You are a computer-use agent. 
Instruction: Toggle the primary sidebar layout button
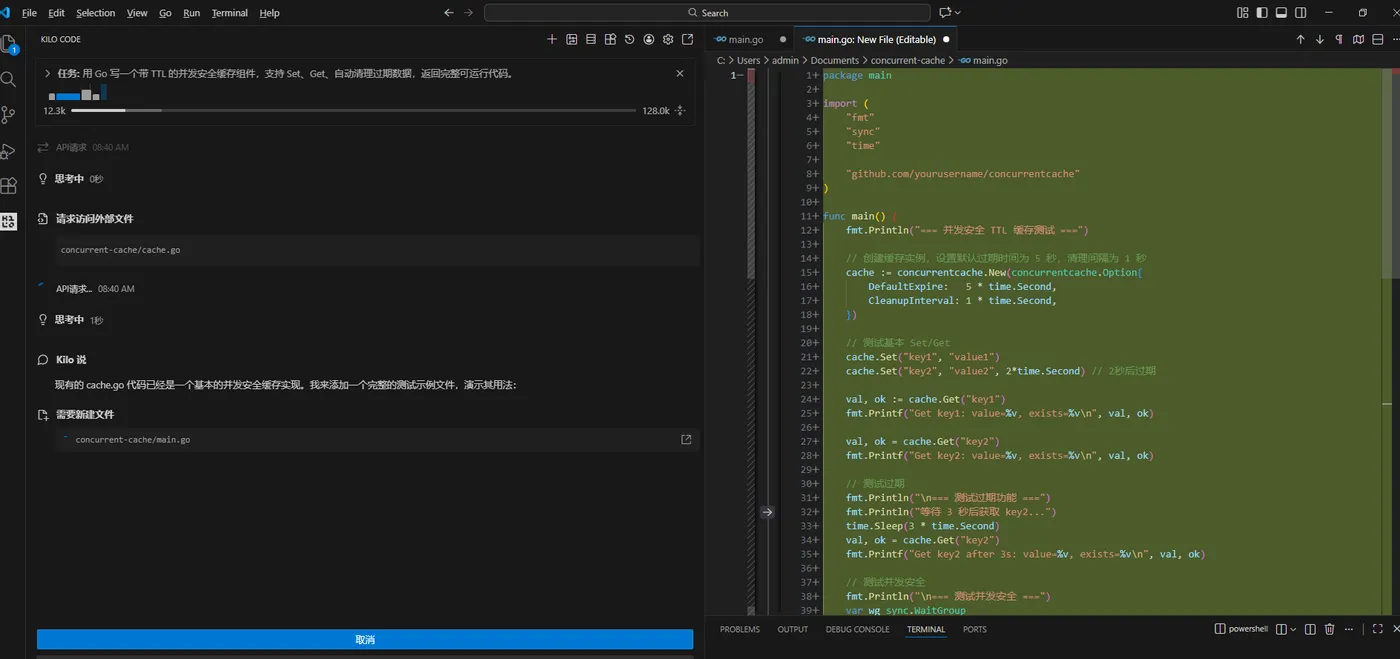tap(1262, 13)
